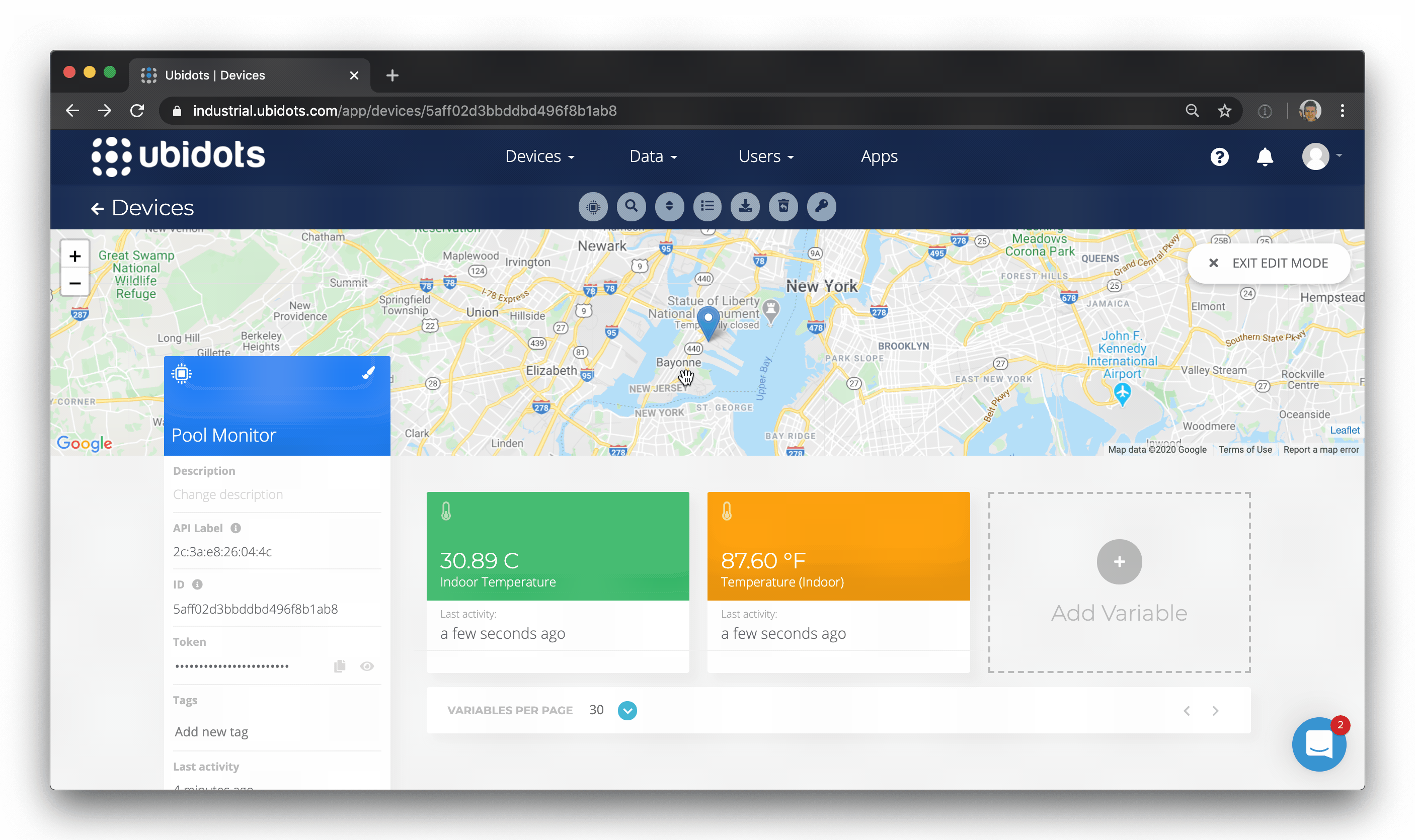Click the device chip icon in toolbar

click(593, 207)
